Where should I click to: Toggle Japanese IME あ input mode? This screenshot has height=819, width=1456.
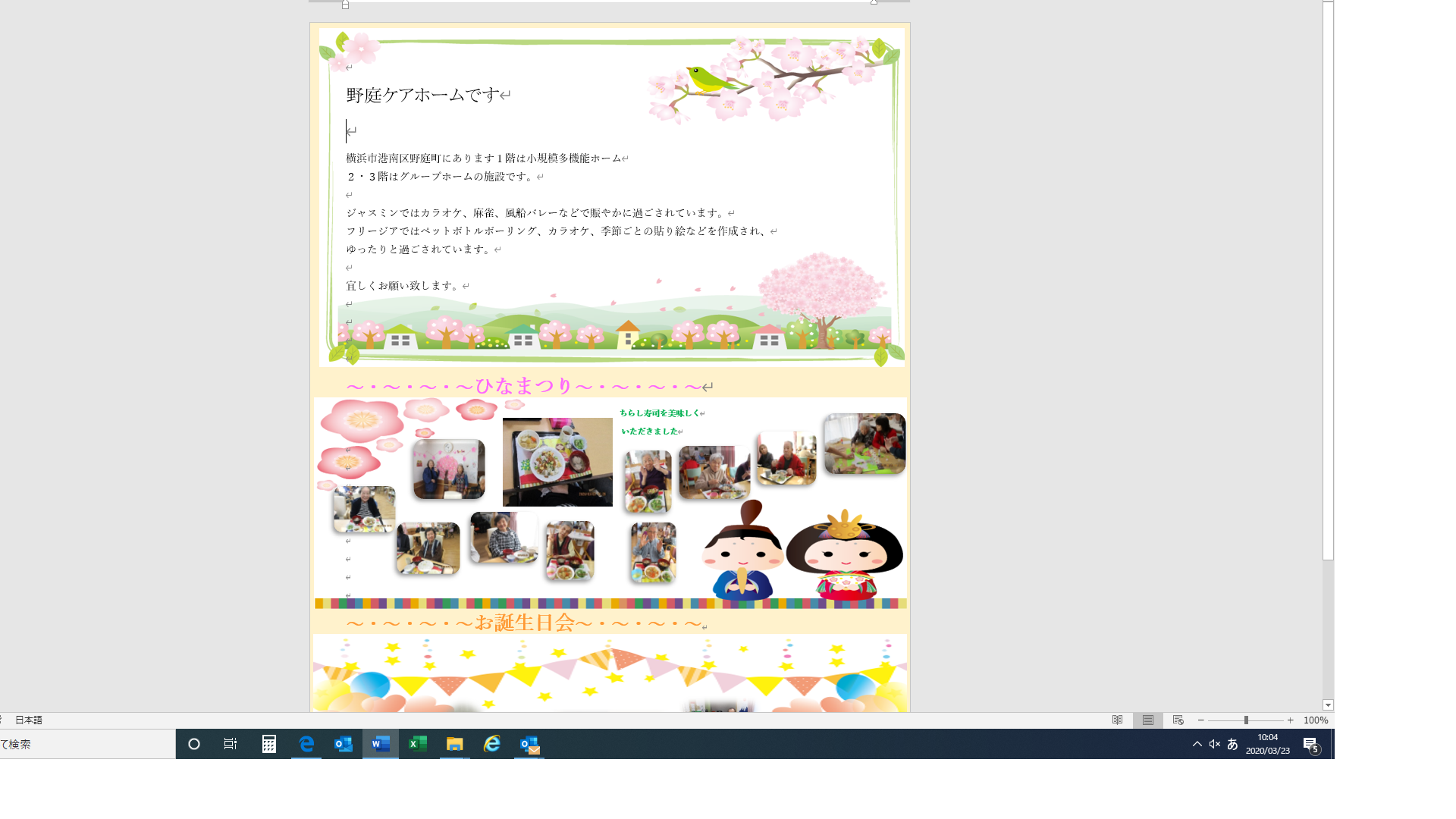pos(1232,744)
